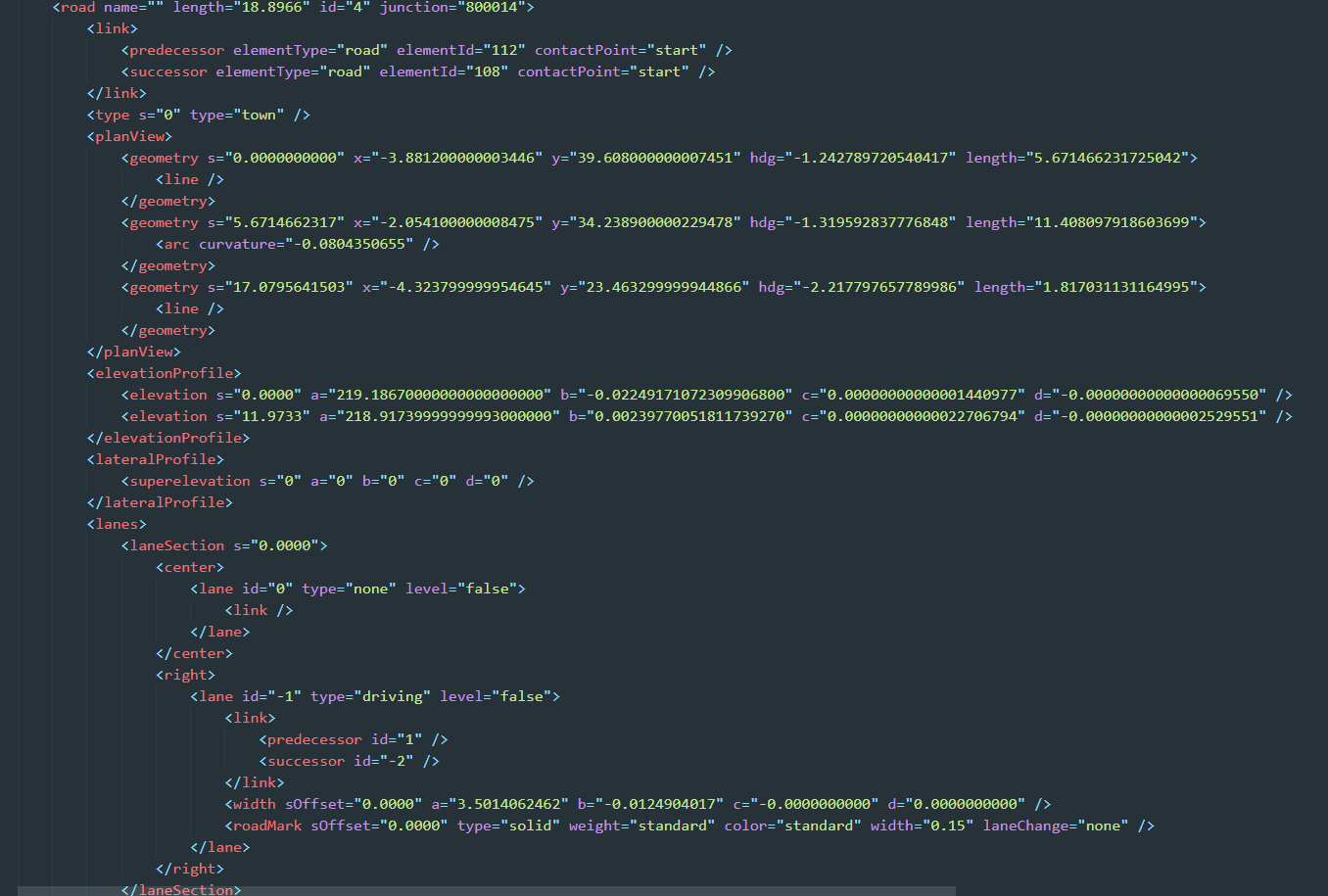Place cursor on the opening elevationProfile tag

164,373
